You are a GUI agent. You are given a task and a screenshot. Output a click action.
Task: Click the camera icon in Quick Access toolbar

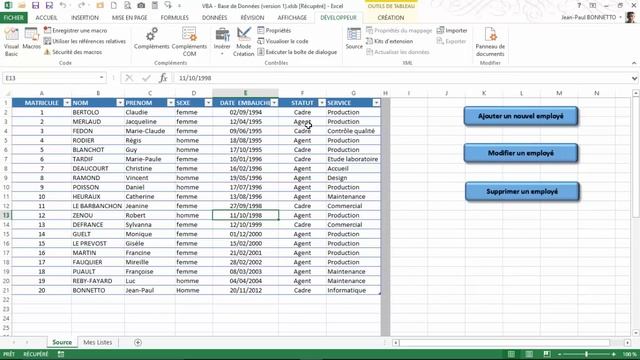(141, 6)
